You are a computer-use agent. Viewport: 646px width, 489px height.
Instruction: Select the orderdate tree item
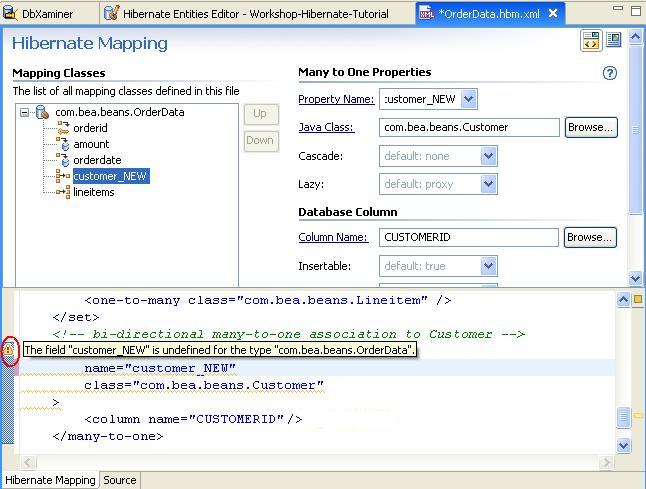tap(97, 160)
